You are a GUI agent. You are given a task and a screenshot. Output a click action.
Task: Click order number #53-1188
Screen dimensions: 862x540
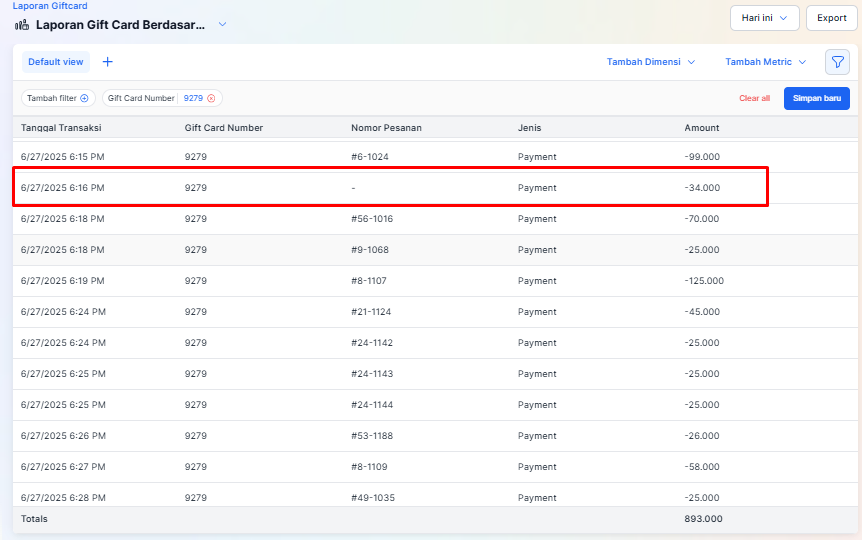tap(372, 436)
